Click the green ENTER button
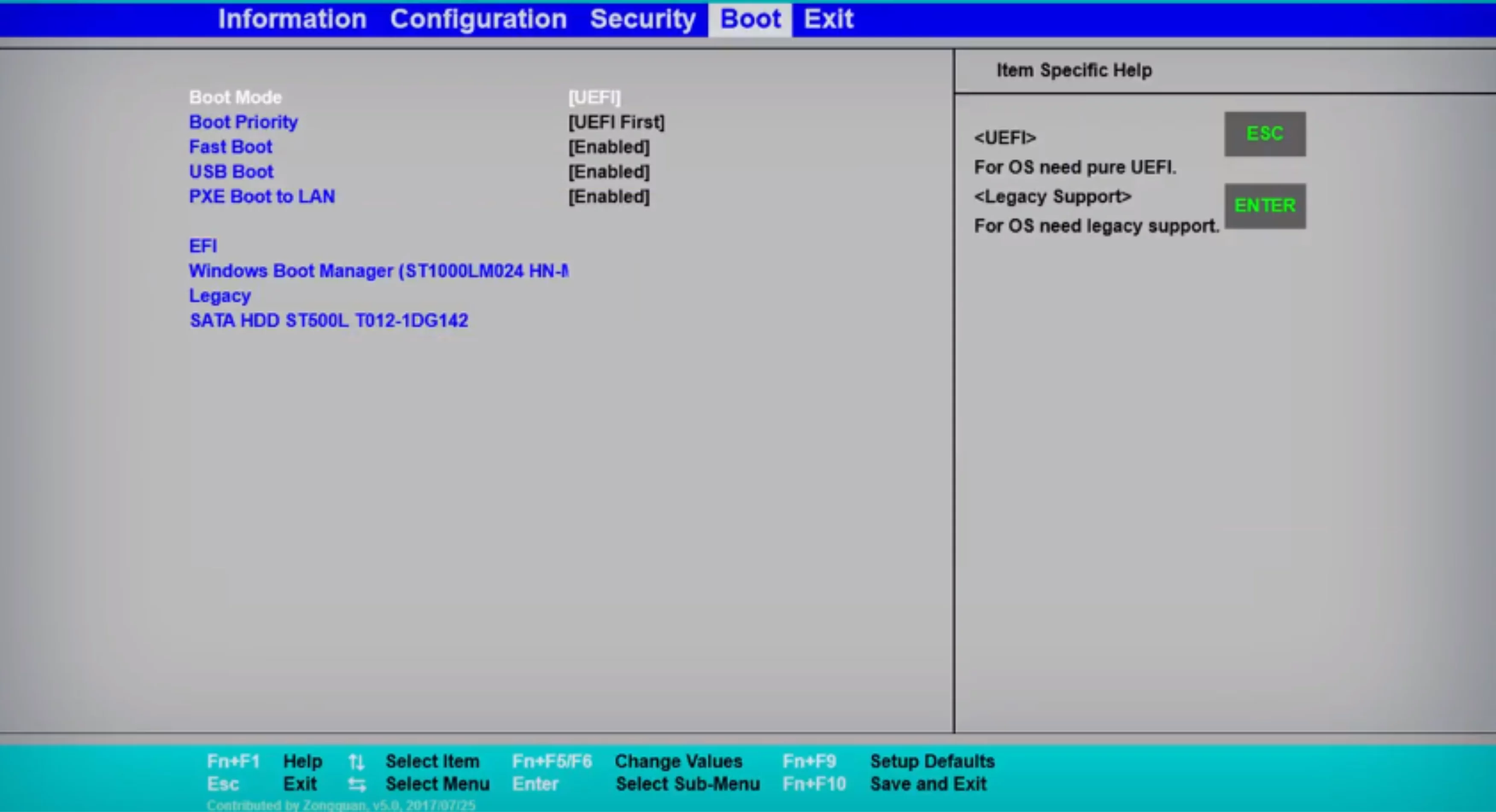Image resolution: width=1496 pixels, height=812 pixels. click(x=1265, y=205)
